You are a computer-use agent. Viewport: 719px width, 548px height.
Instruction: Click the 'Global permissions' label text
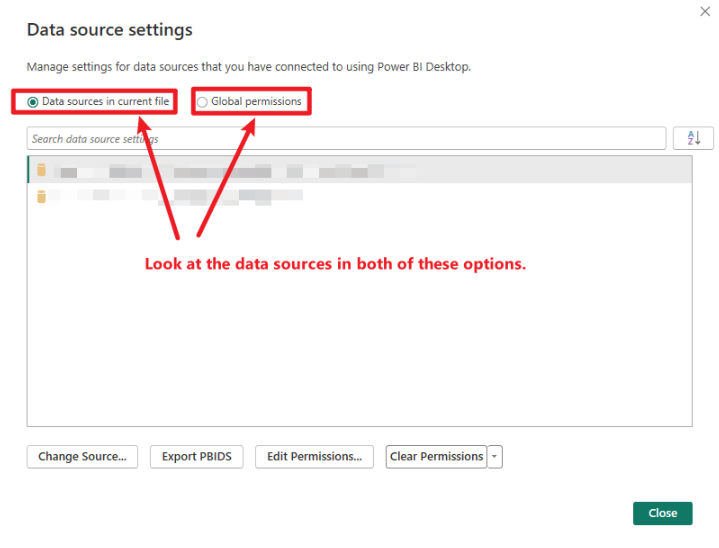[256, 102]
